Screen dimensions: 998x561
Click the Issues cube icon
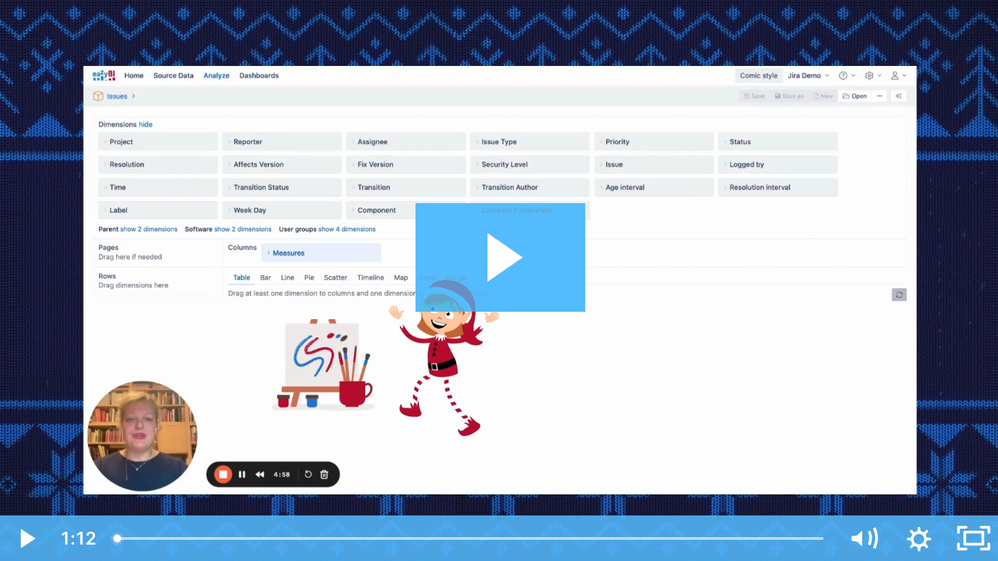pos(98,96)
